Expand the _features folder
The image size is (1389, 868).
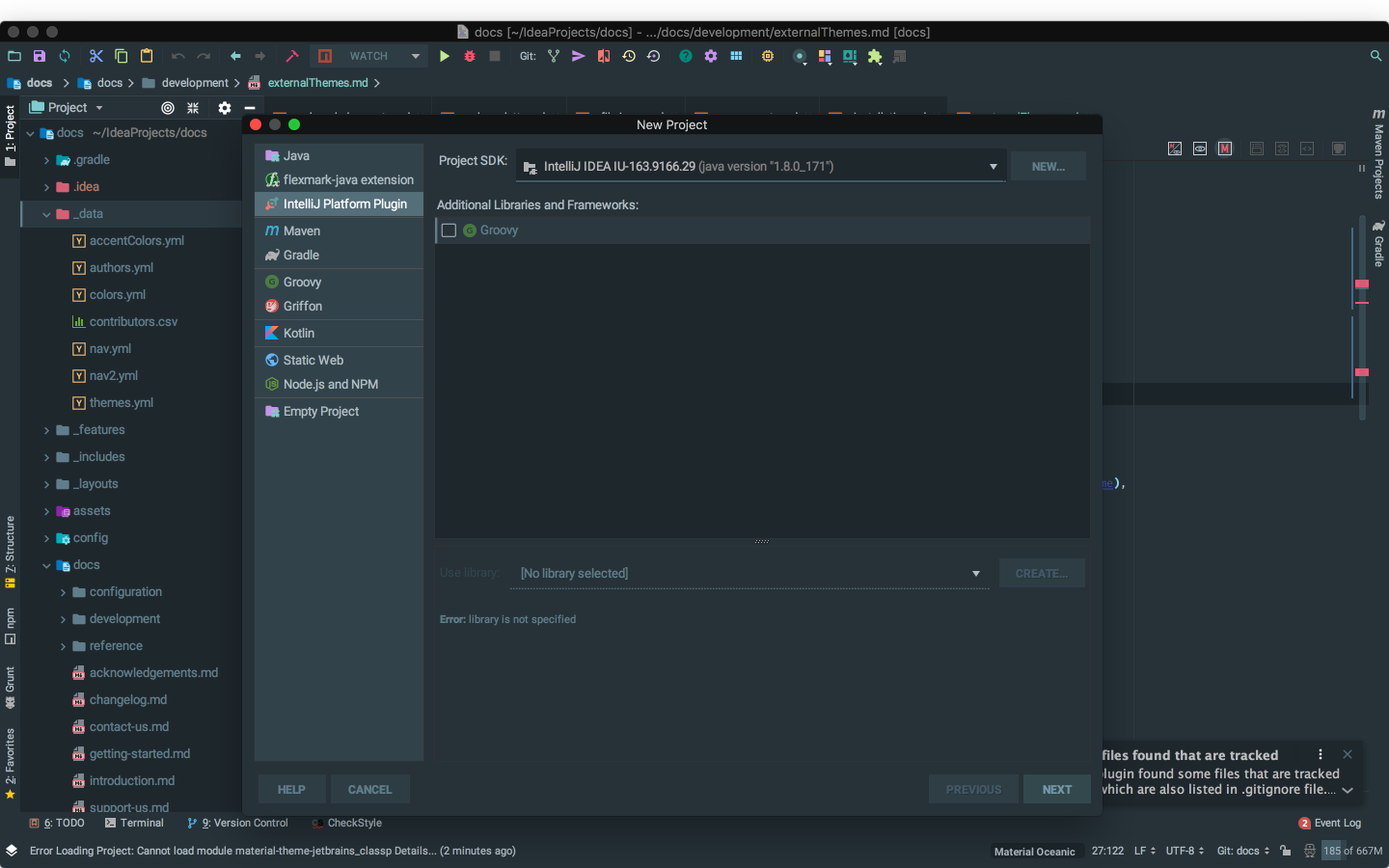46,430
